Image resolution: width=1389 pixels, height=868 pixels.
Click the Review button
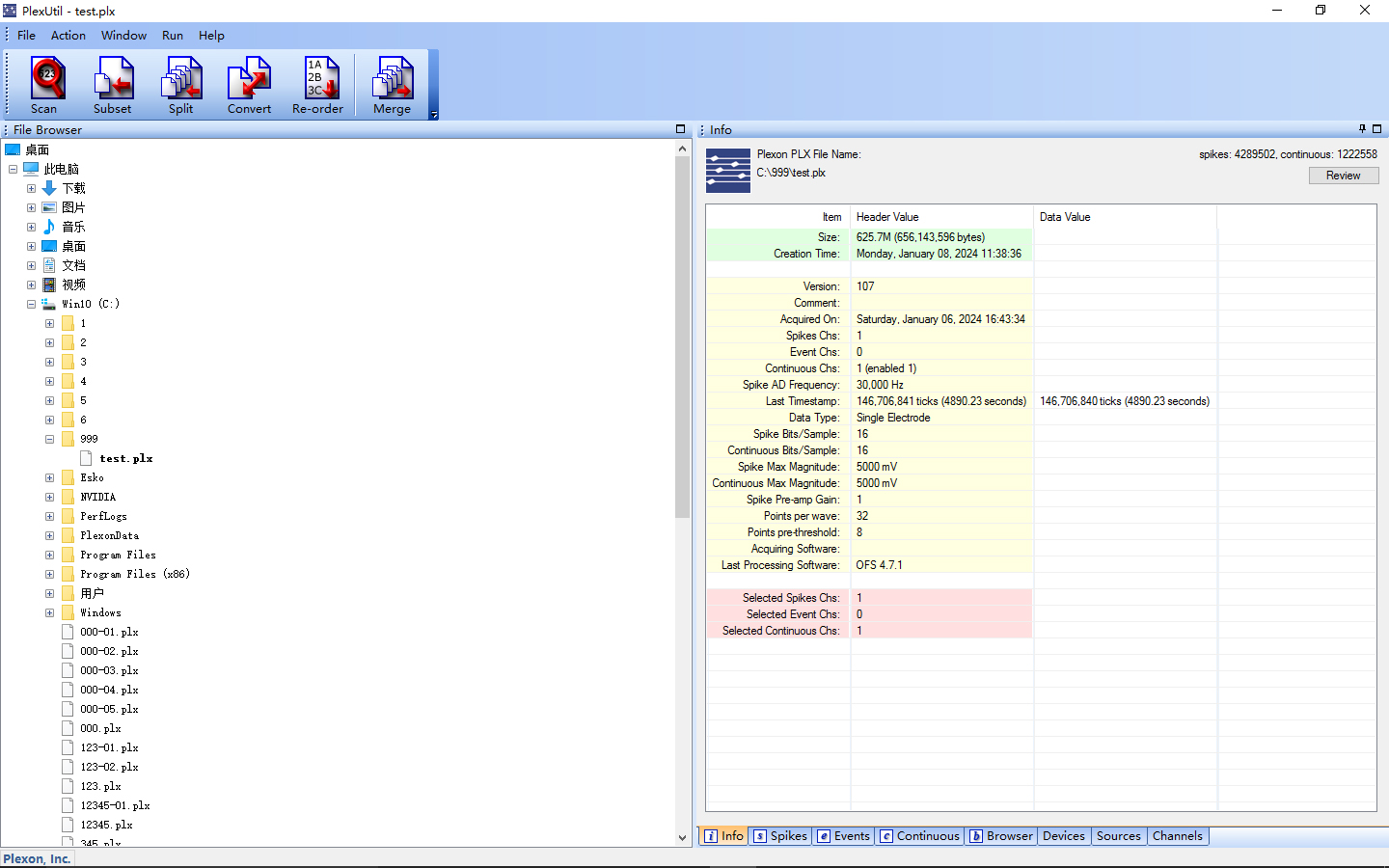1344,176
